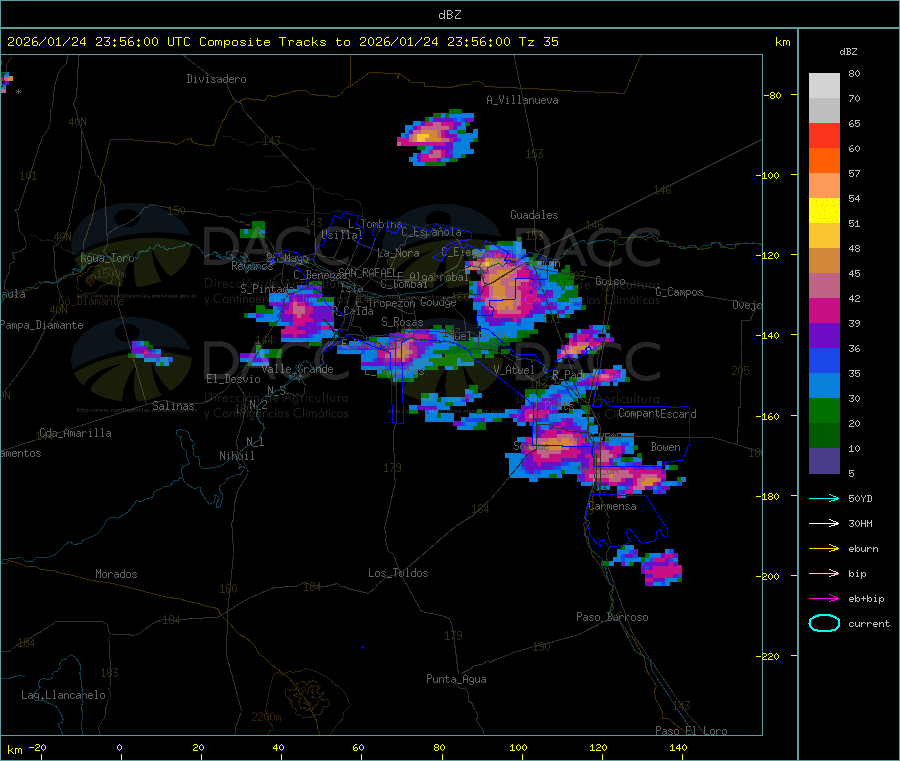Click the 'Valle_Grande' map label
Screen dimensions: 900x761
pos(297,369)
